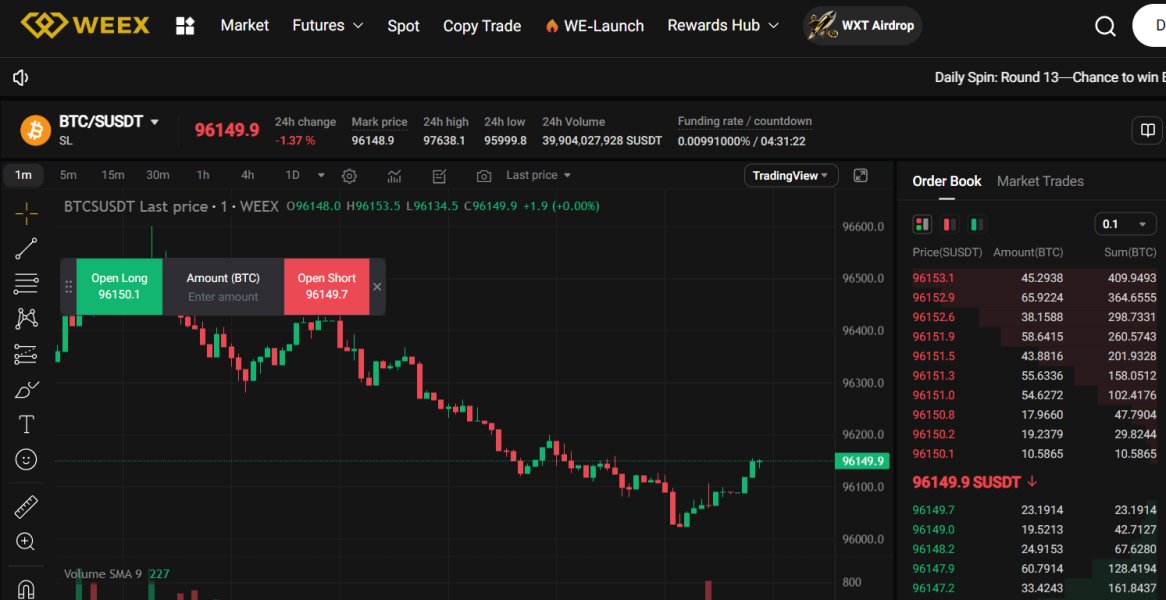Screen dimensions: 1166x600
Task: Grab the quick order panel drag handle
Action: point(68,287)
